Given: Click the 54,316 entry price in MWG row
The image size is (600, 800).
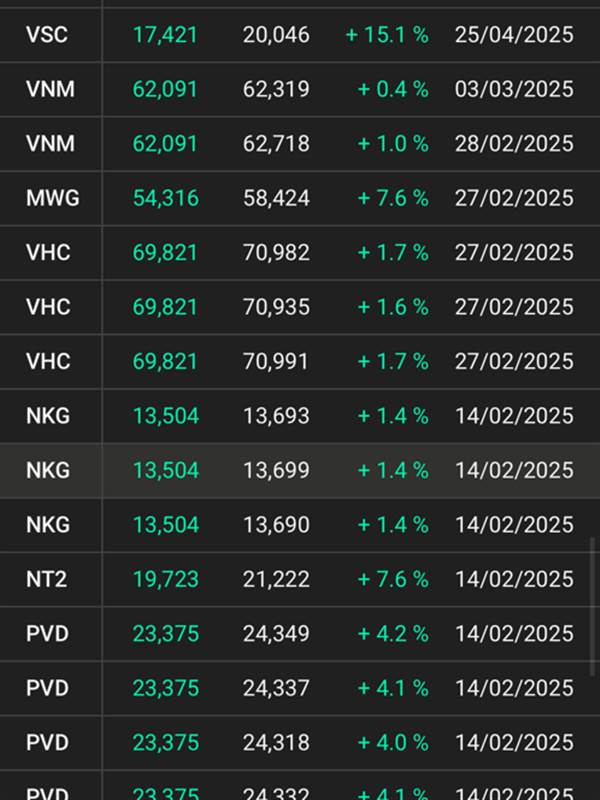Looking at the screenshot, I should pos(166,198).
